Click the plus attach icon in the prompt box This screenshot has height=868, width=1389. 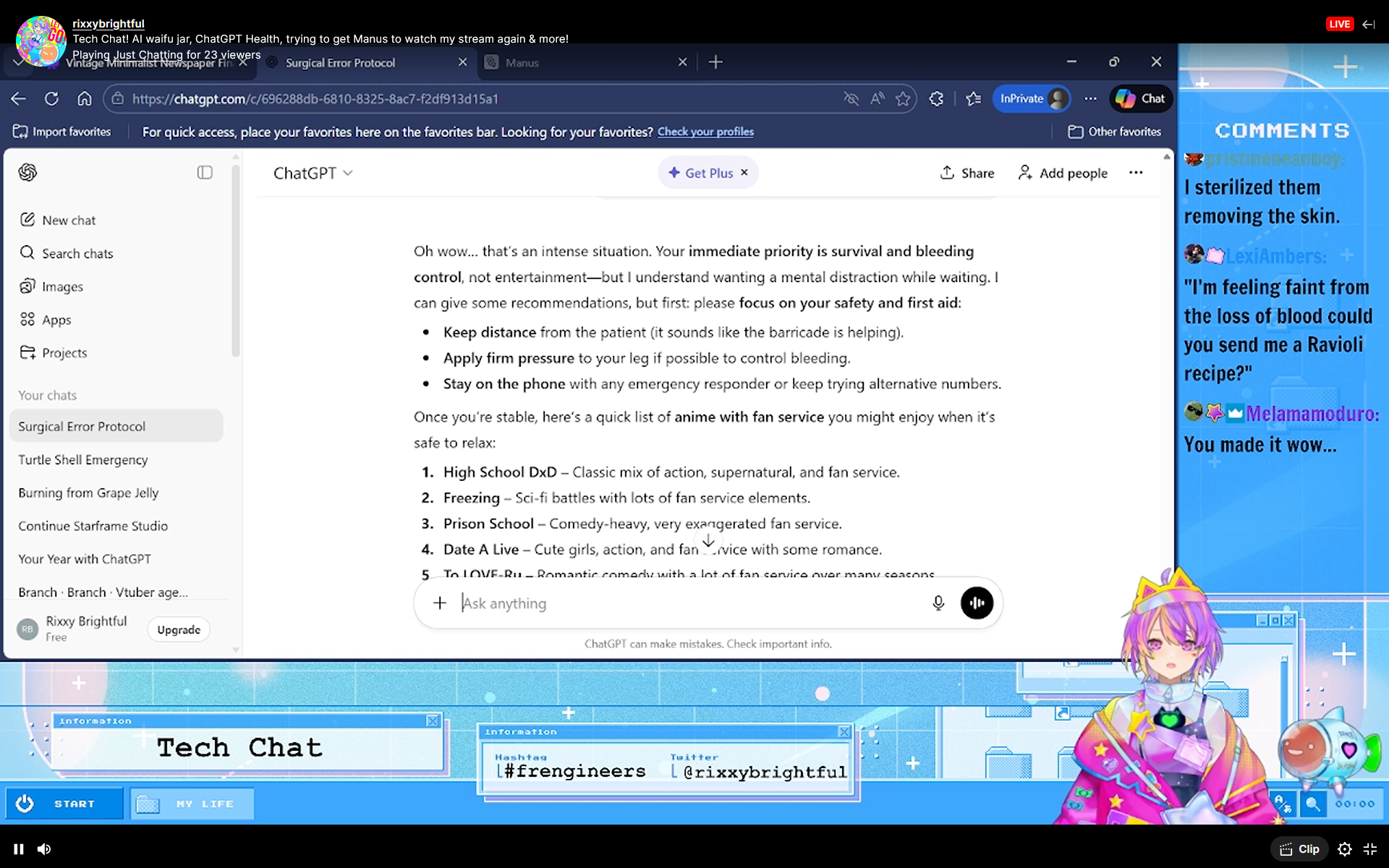click(x=440, y=603)
